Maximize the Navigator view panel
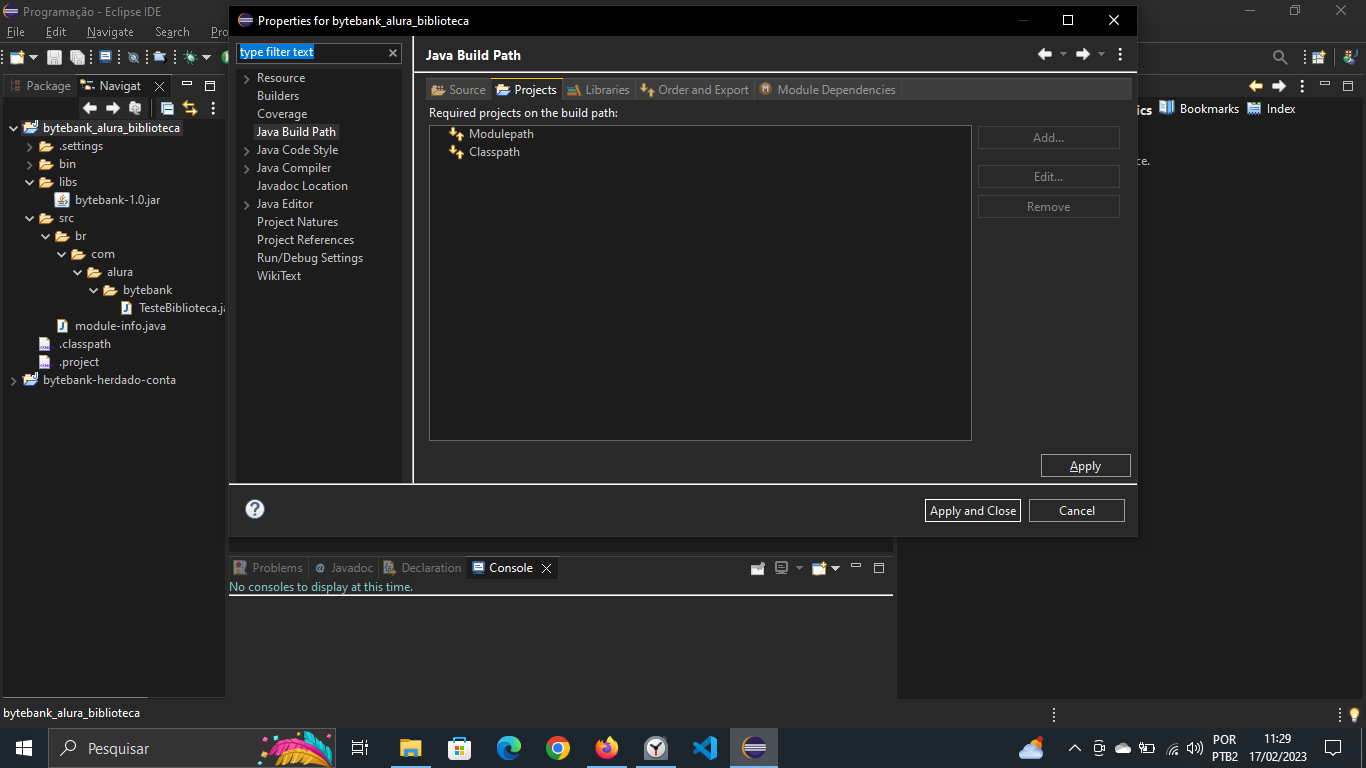 pos(210,86)
